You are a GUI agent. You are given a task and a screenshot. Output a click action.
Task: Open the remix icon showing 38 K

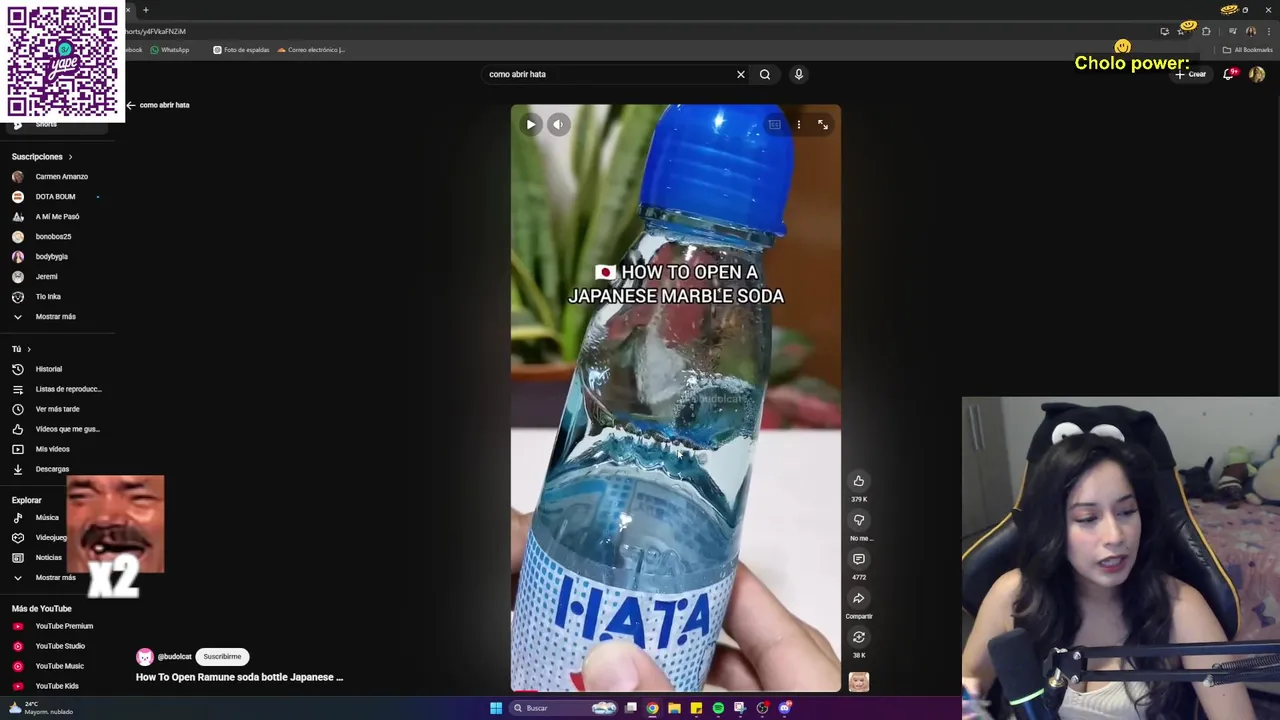click(858, 637)
